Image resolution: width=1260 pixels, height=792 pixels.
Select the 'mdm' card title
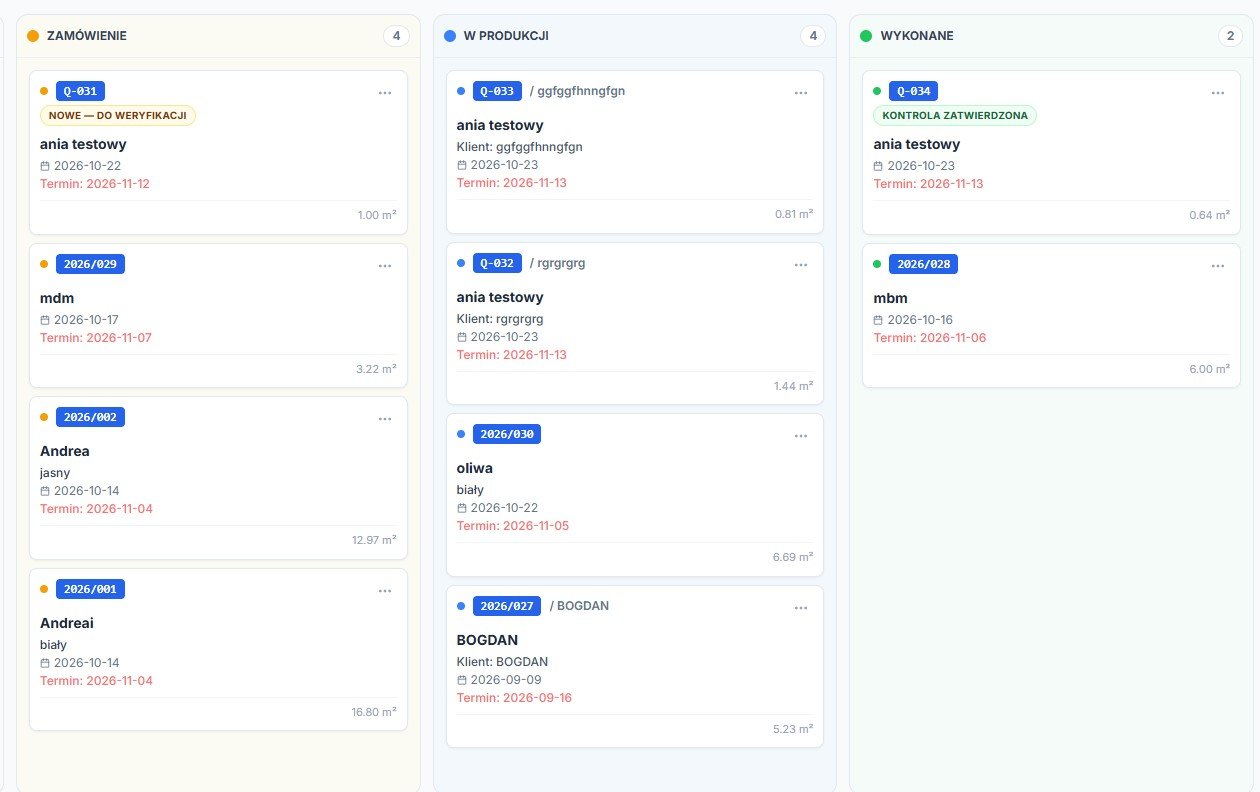click(x=57, y=298)
